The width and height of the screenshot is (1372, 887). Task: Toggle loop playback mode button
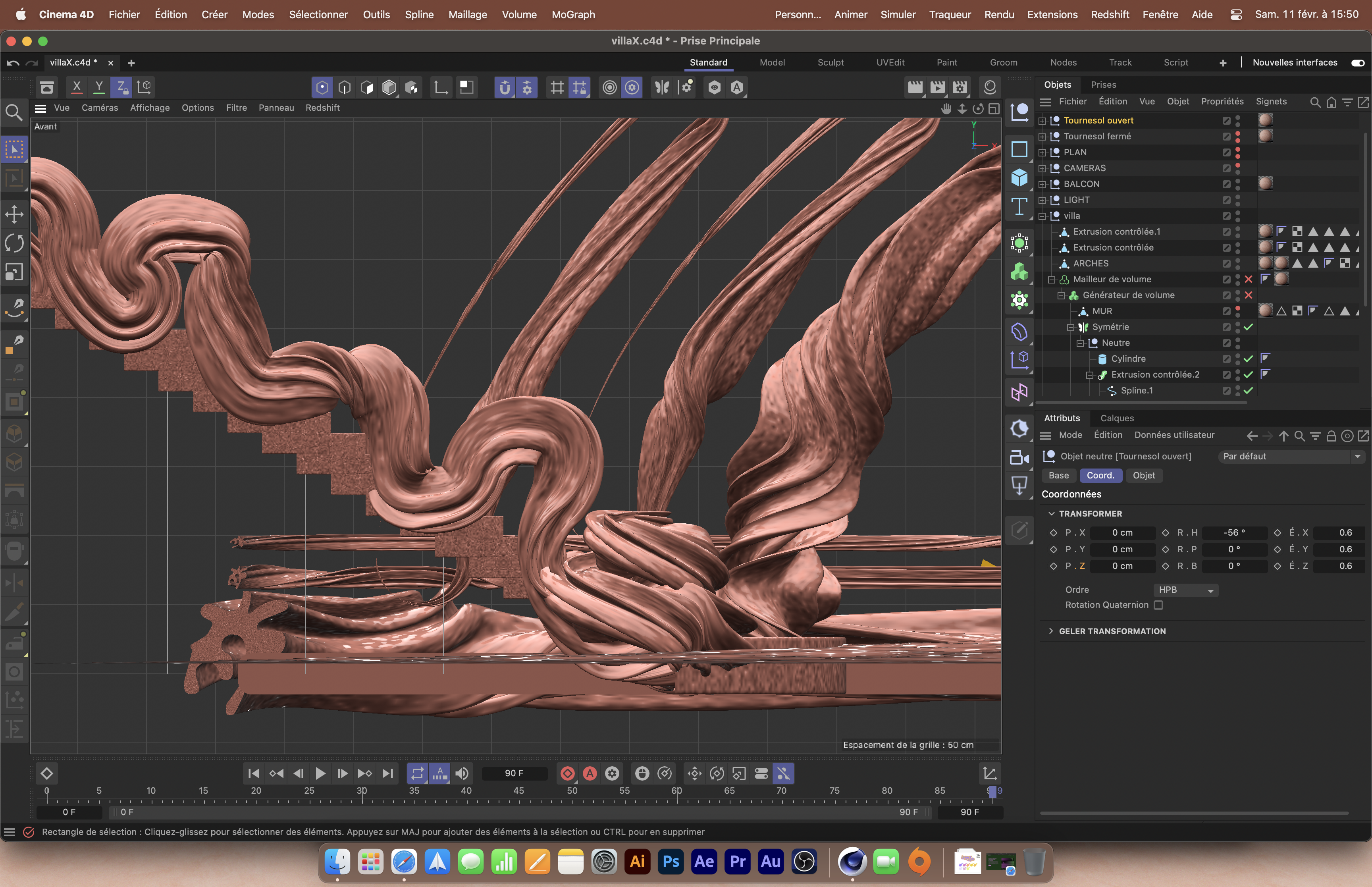coord(417,773)
